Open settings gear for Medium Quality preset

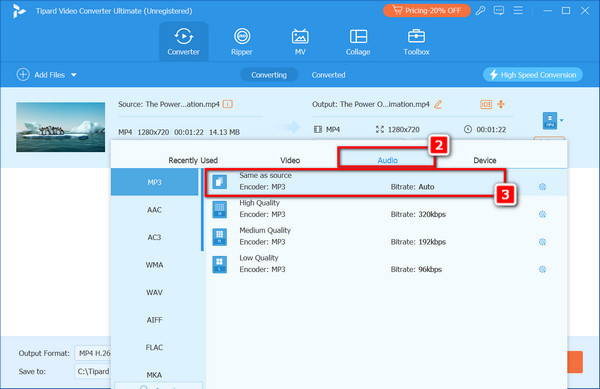coord(542,242)
